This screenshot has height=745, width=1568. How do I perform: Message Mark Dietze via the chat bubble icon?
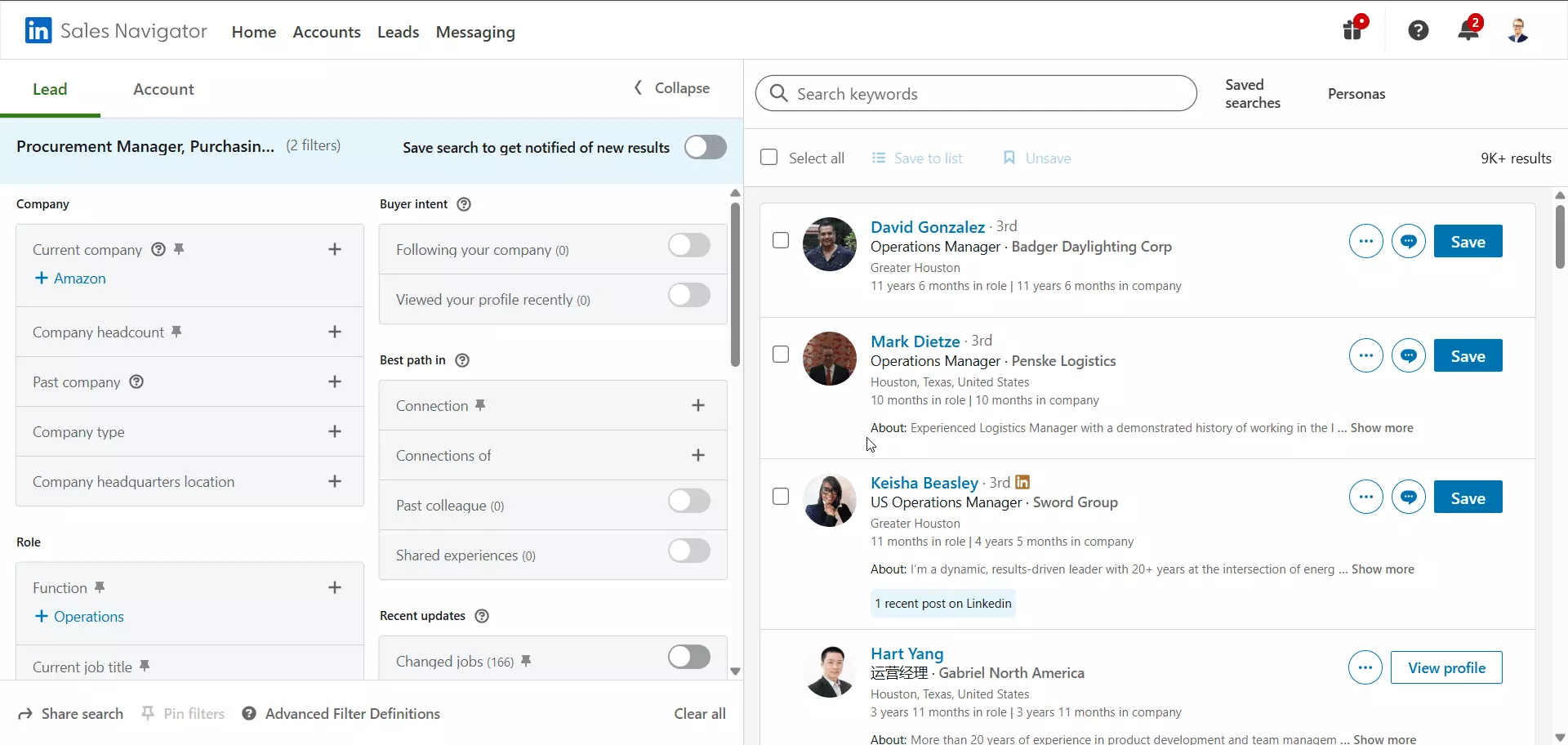click(x=1408, y=355)
